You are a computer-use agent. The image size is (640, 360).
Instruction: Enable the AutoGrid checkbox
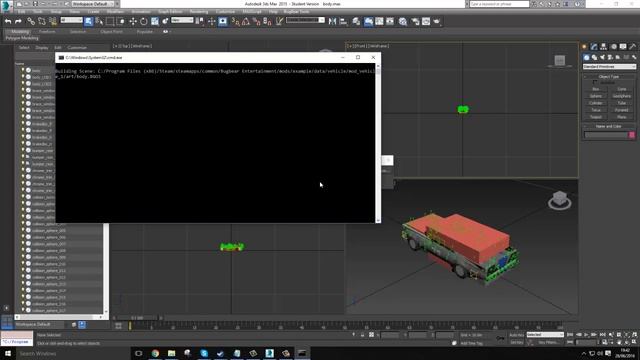coord(595,82)
